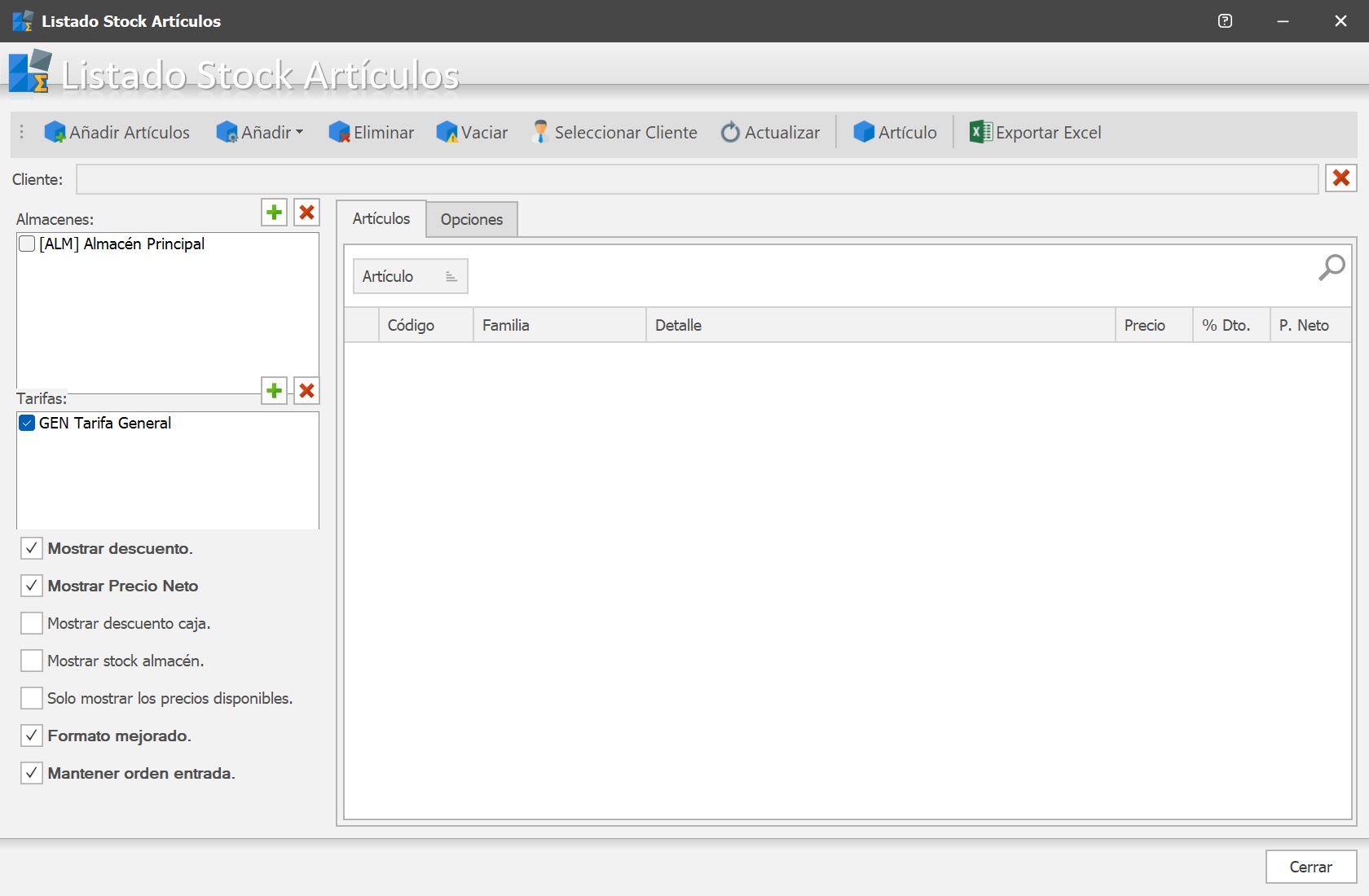Screen dimensions: 1369x896
Task: Click the Añadir Artículos toolbar button
Action: coord(117,132)
